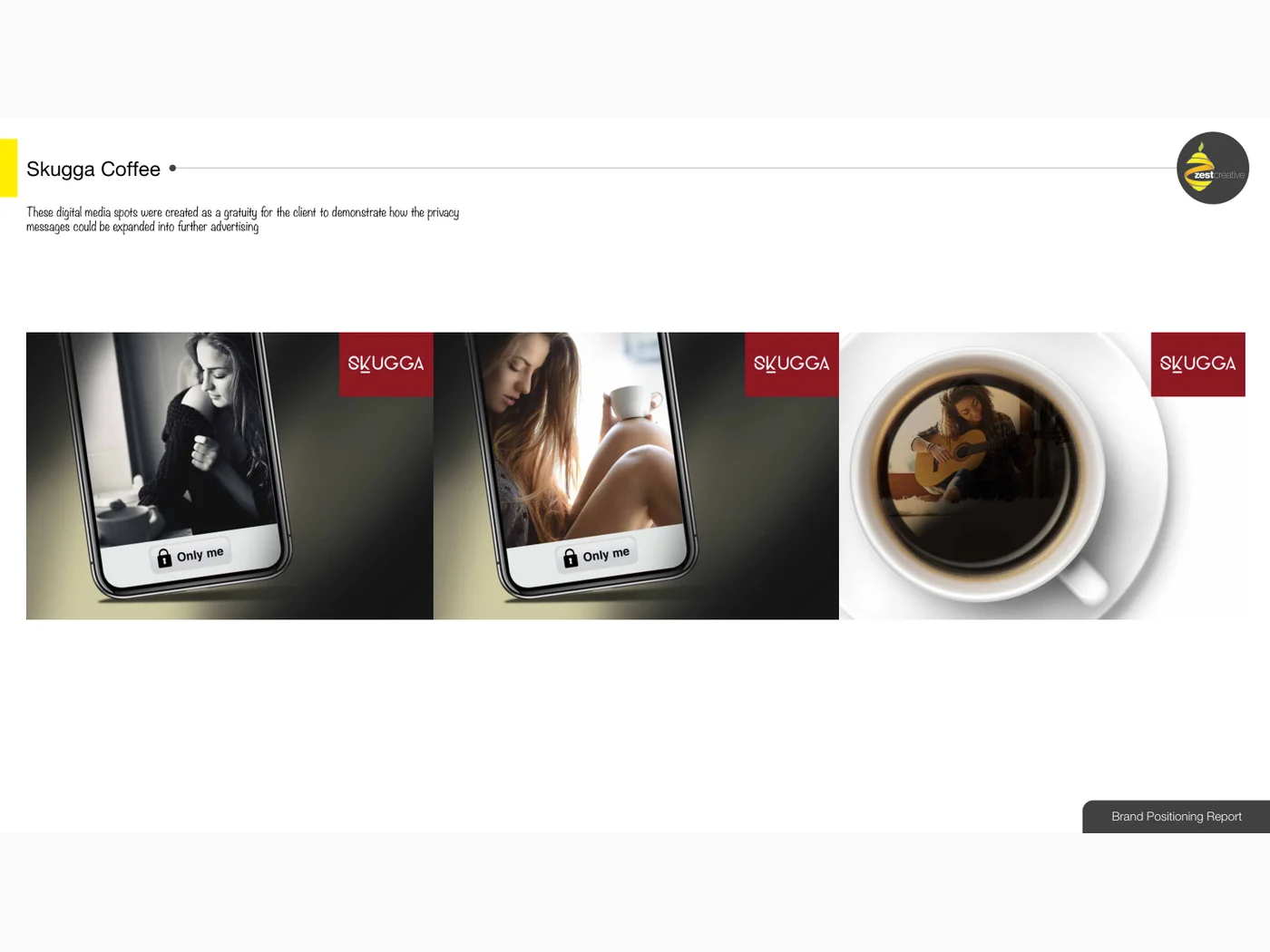
Task: Click the description text about digital media spots
Action: pos(242,219)
